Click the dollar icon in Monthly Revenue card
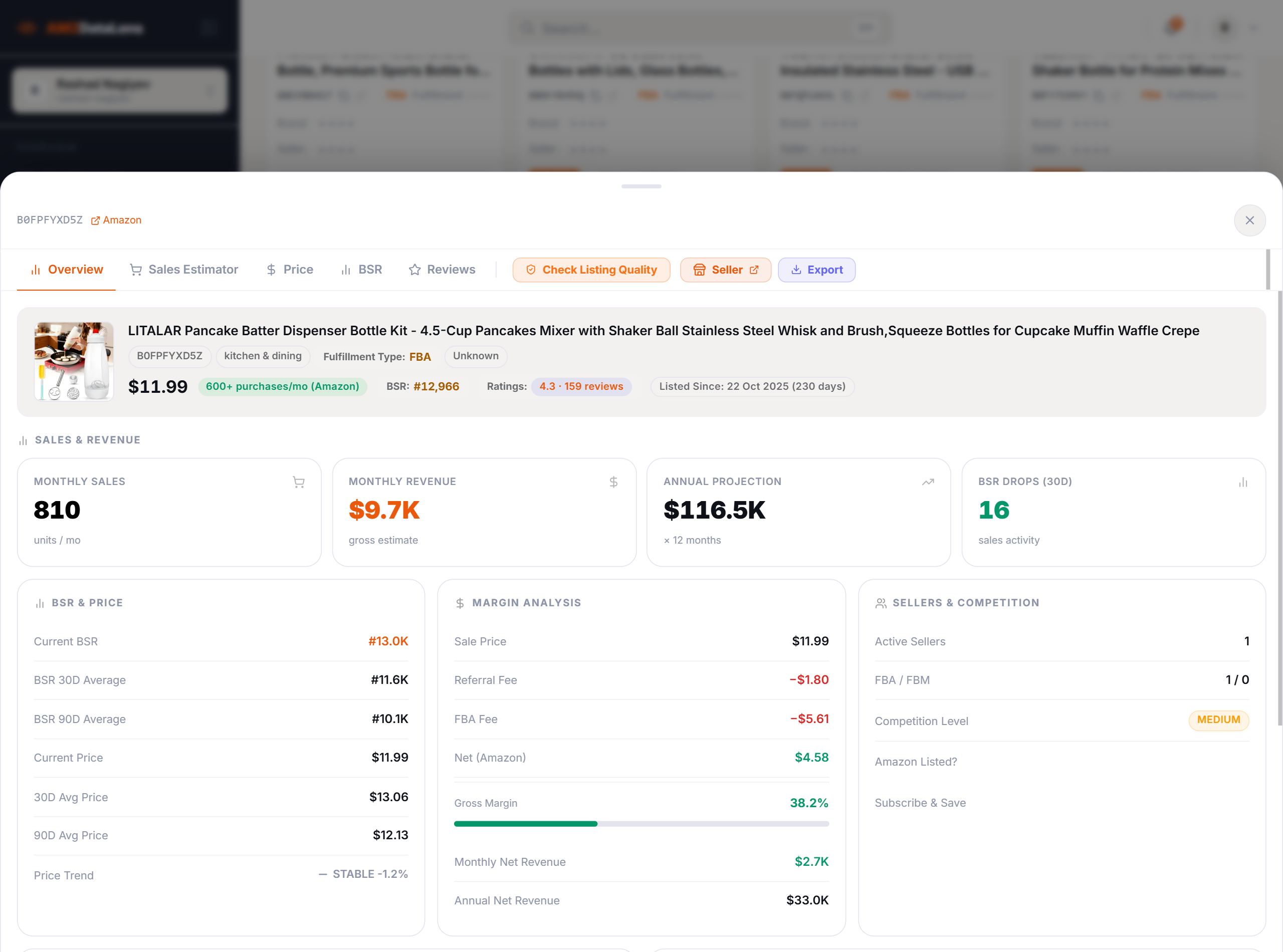 coord(613,483)
